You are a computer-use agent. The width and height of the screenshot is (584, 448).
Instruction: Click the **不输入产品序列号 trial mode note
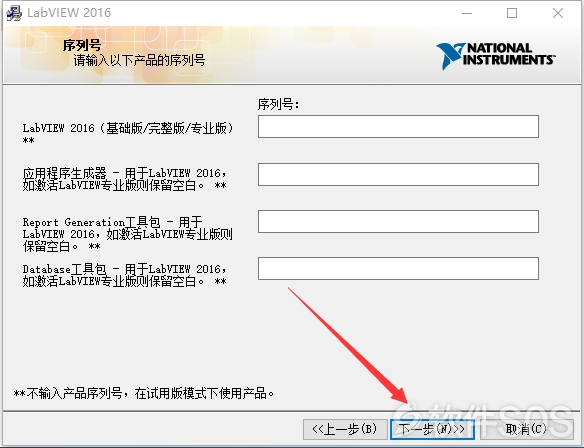144,393
